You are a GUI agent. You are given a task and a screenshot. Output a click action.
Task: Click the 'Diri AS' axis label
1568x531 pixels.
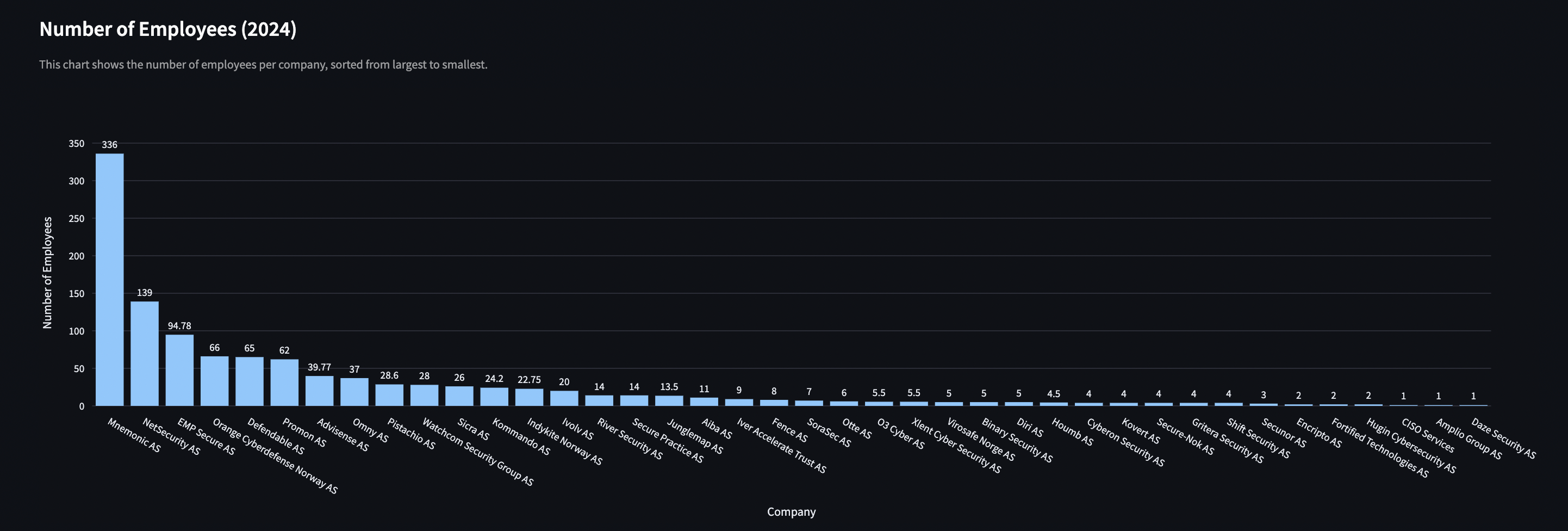pos(1030,427)
